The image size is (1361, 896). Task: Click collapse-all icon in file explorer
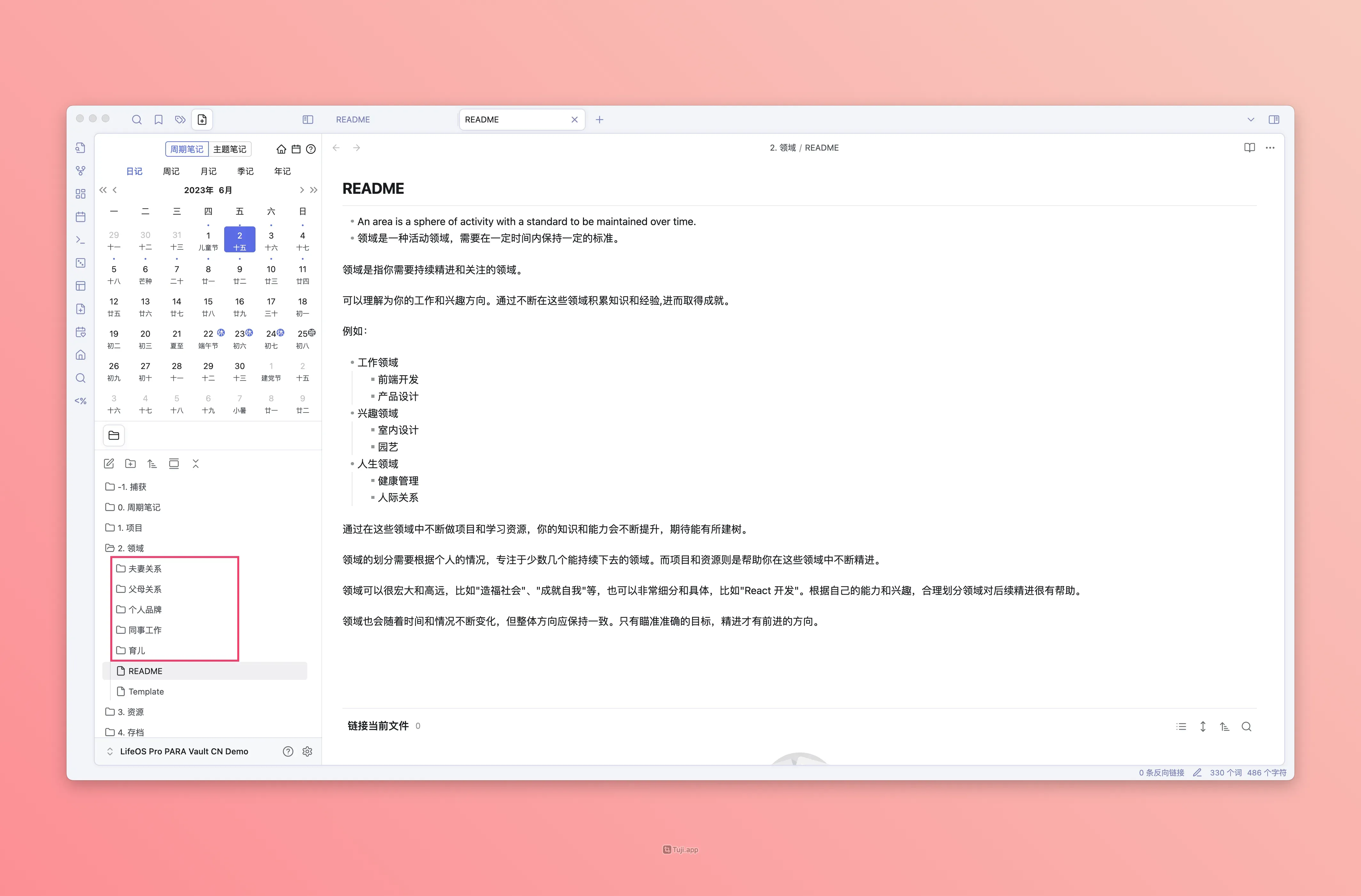click(196, 464)
